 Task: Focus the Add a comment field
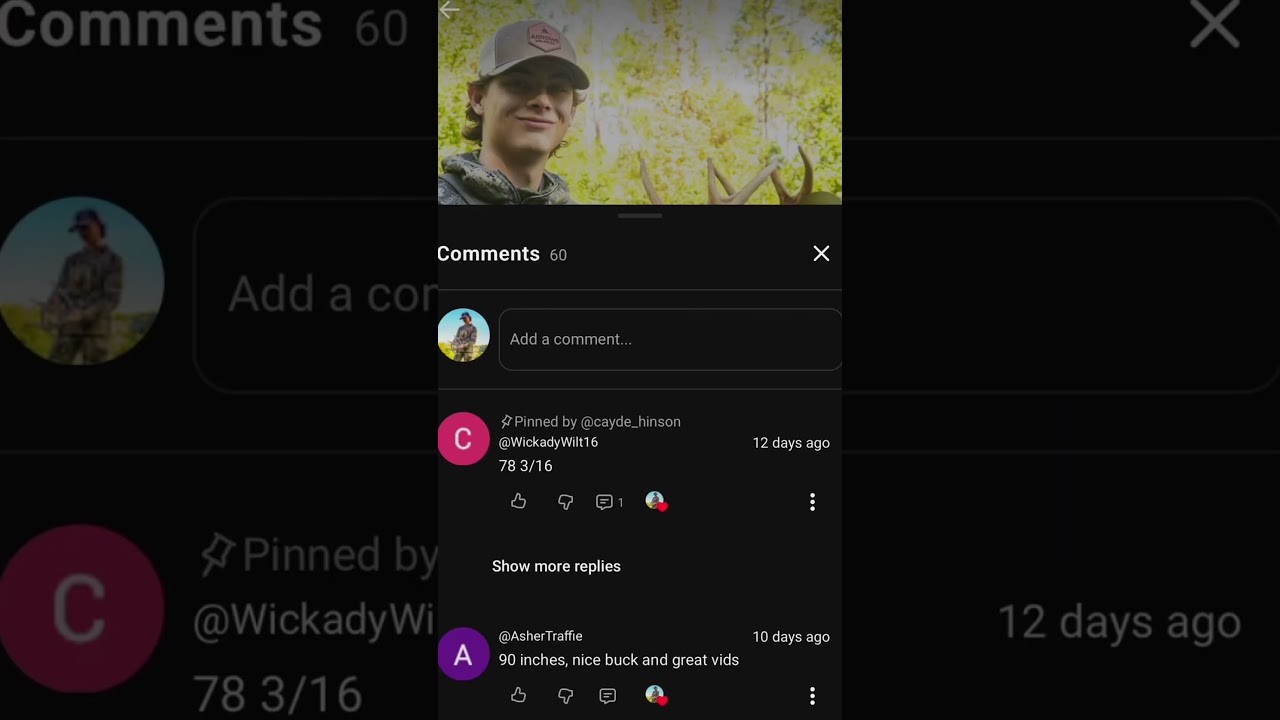[670, 339]
